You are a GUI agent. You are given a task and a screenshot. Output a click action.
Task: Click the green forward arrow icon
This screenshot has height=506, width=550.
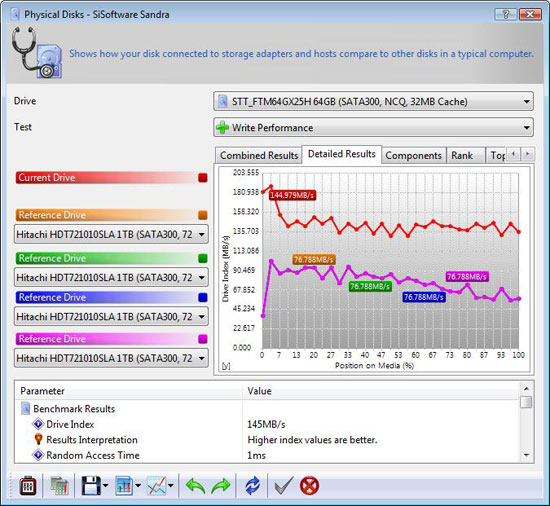click(221, 486)
